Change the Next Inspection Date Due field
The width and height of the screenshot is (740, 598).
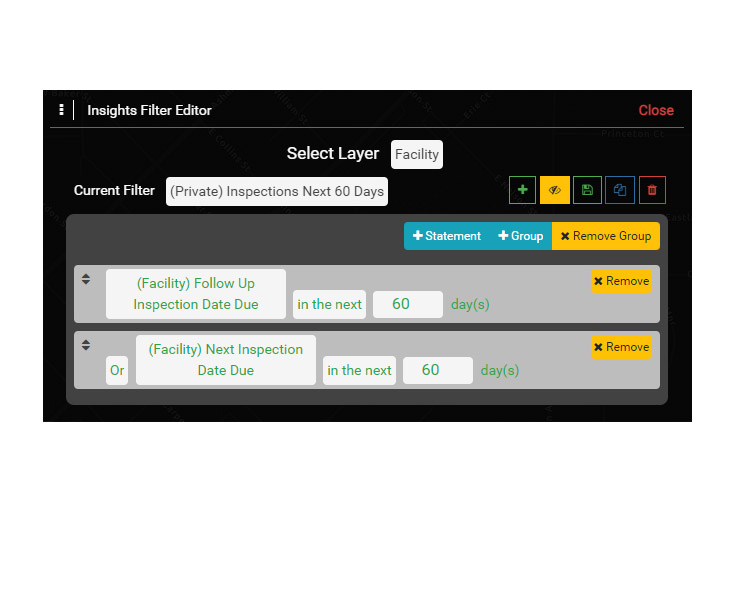coord(225,360)
